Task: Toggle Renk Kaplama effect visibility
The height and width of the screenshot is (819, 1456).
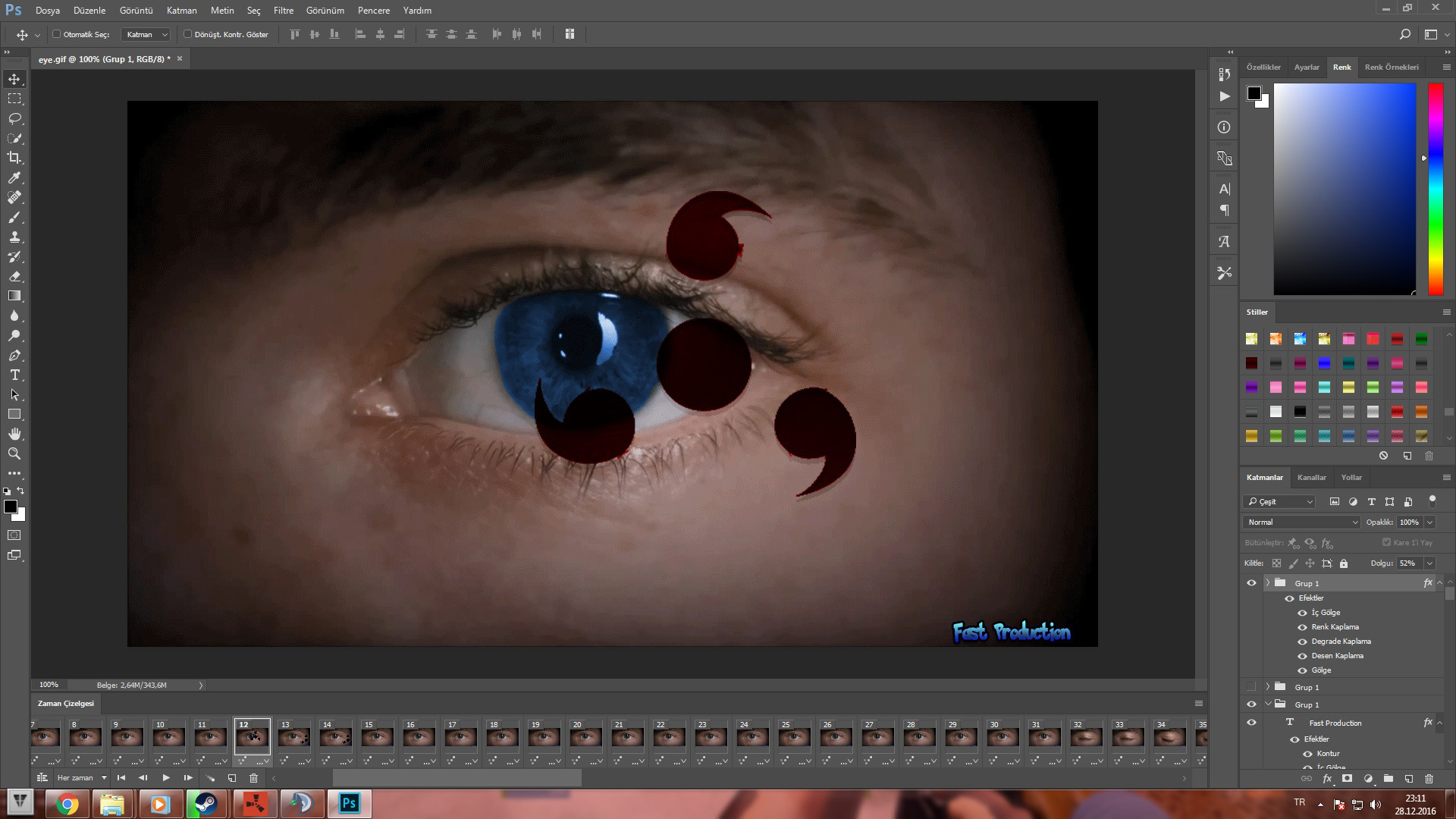Action: point(1302,627)
